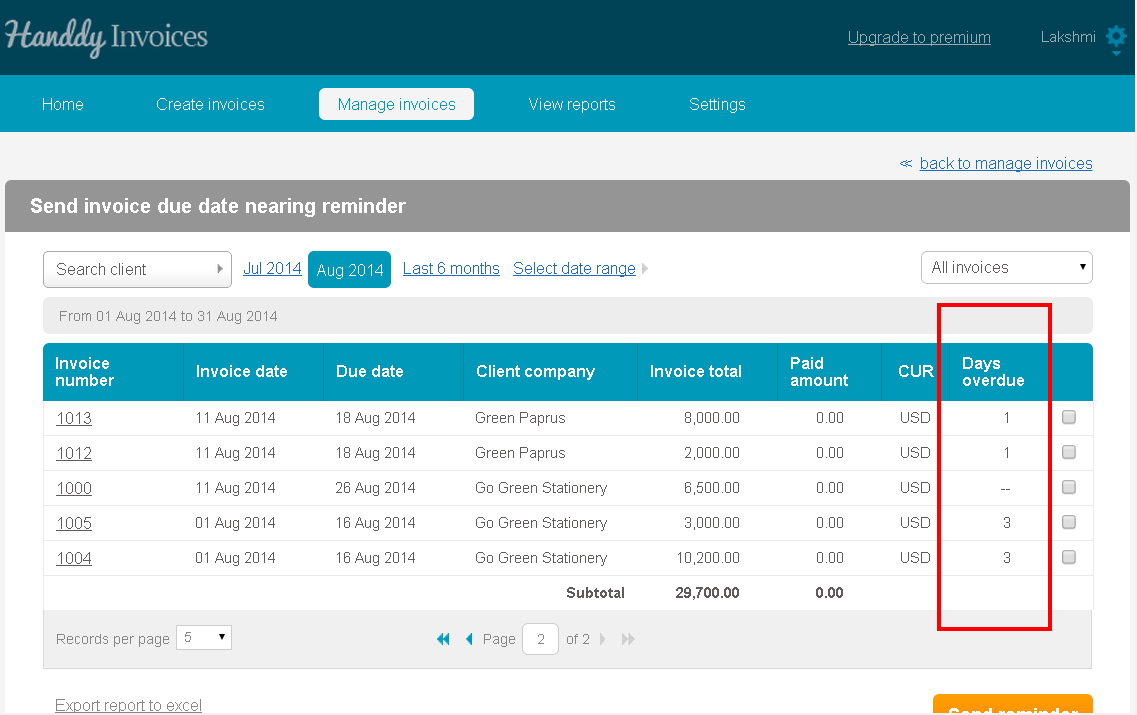This screenshot has width=1137, height=715.
Task: Open invoice number 1004
Action: 74,558
